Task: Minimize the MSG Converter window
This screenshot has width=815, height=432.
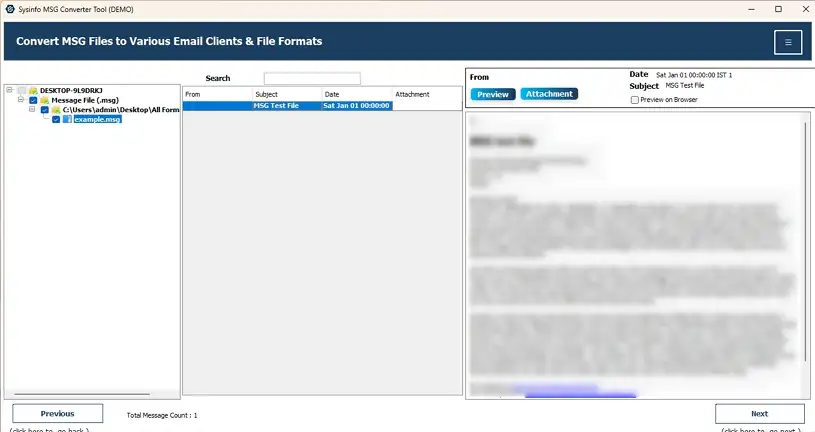Action: (x=752, y=9)
